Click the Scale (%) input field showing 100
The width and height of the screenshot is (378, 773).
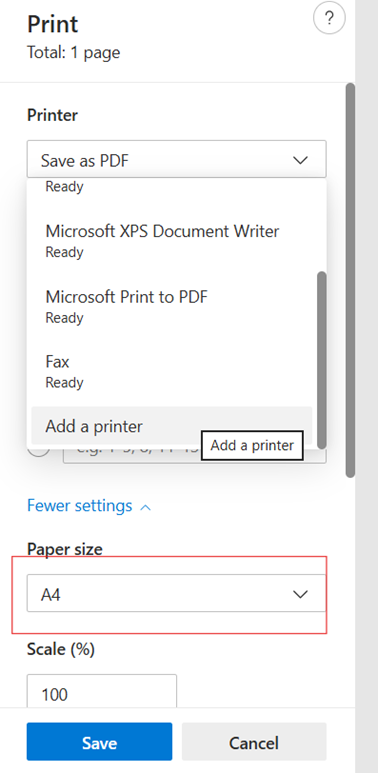102,692
